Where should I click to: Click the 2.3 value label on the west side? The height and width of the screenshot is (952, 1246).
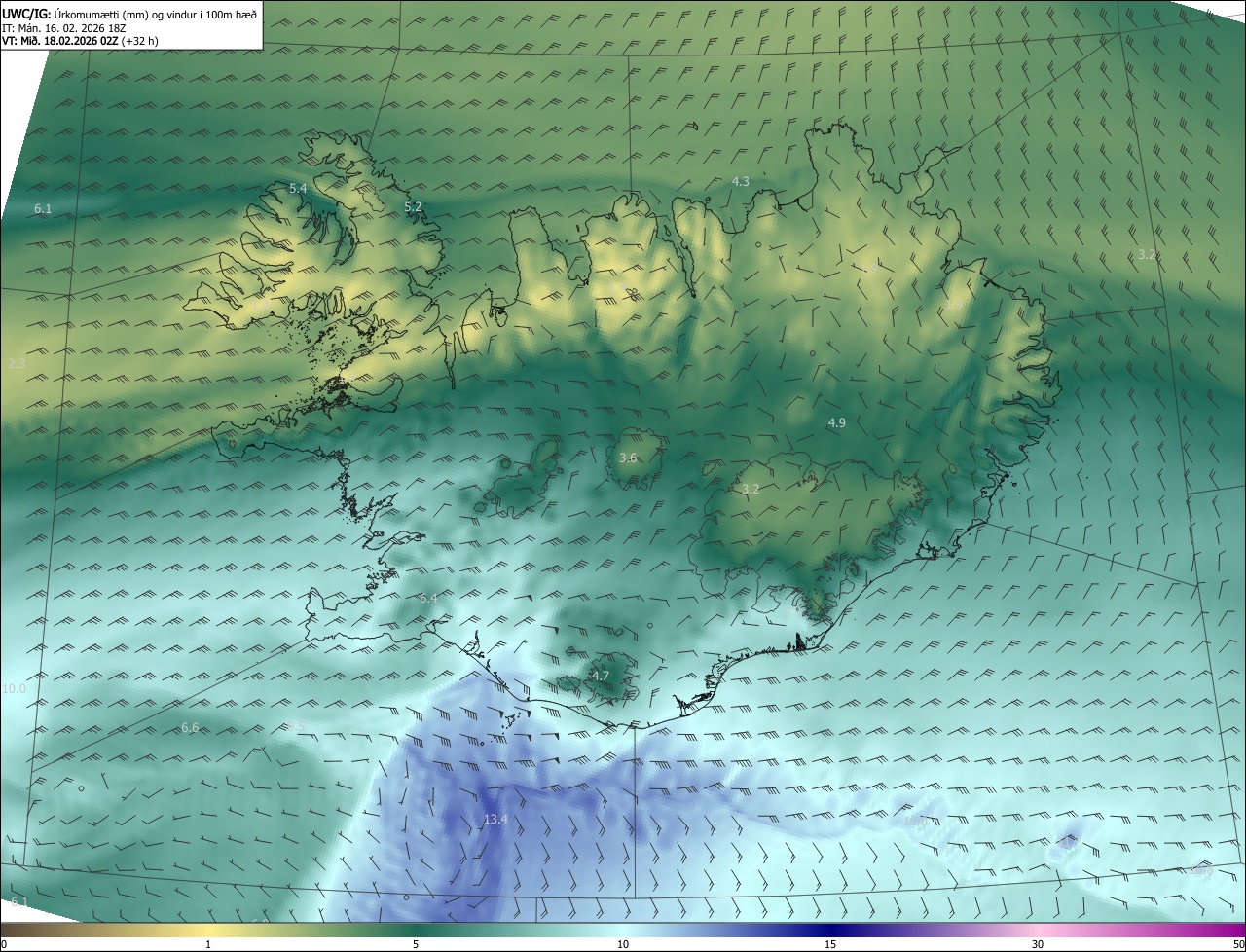tap(17, 364)
